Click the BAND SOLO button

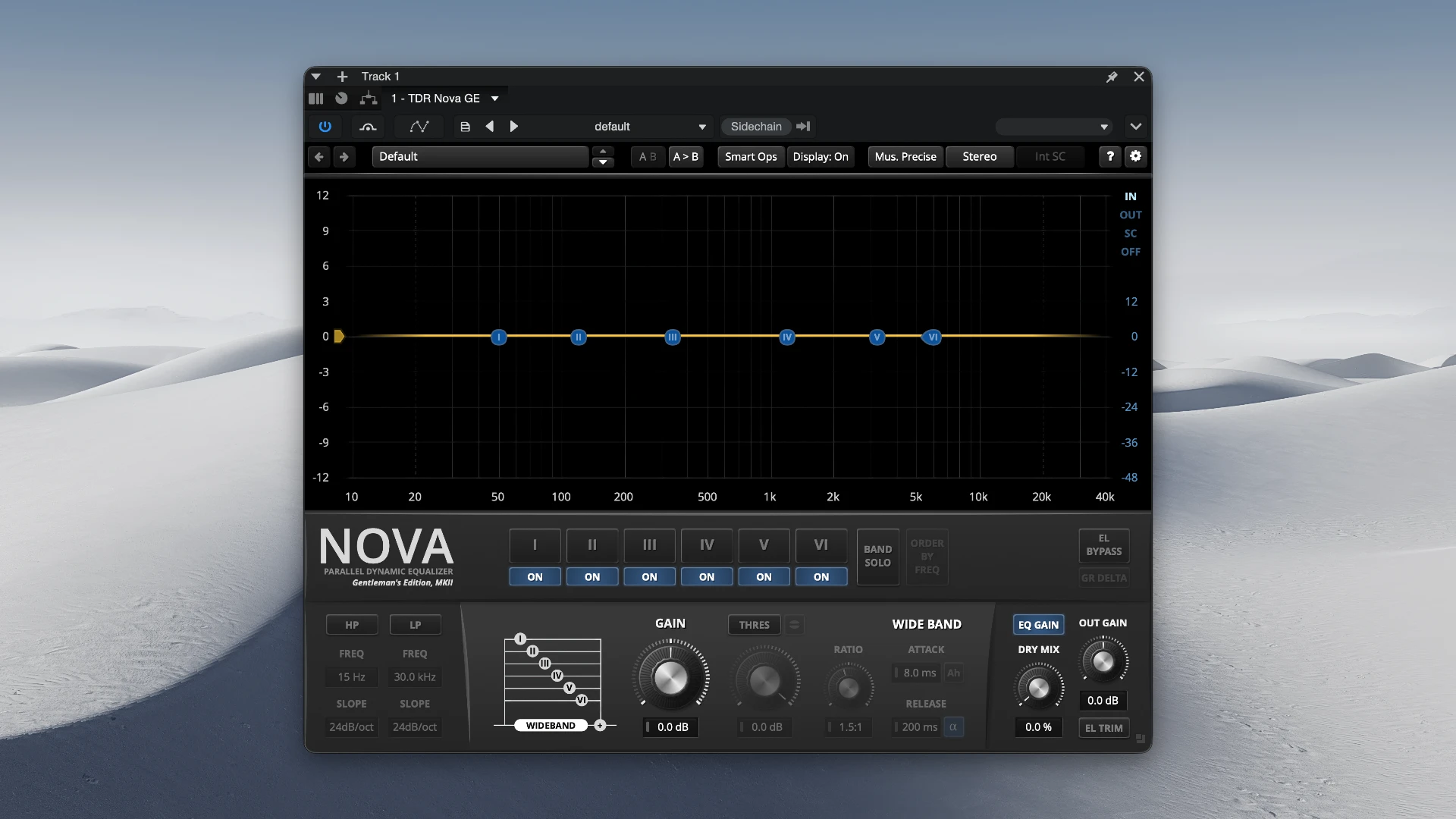pyautogui.click(x=877, y=557)
